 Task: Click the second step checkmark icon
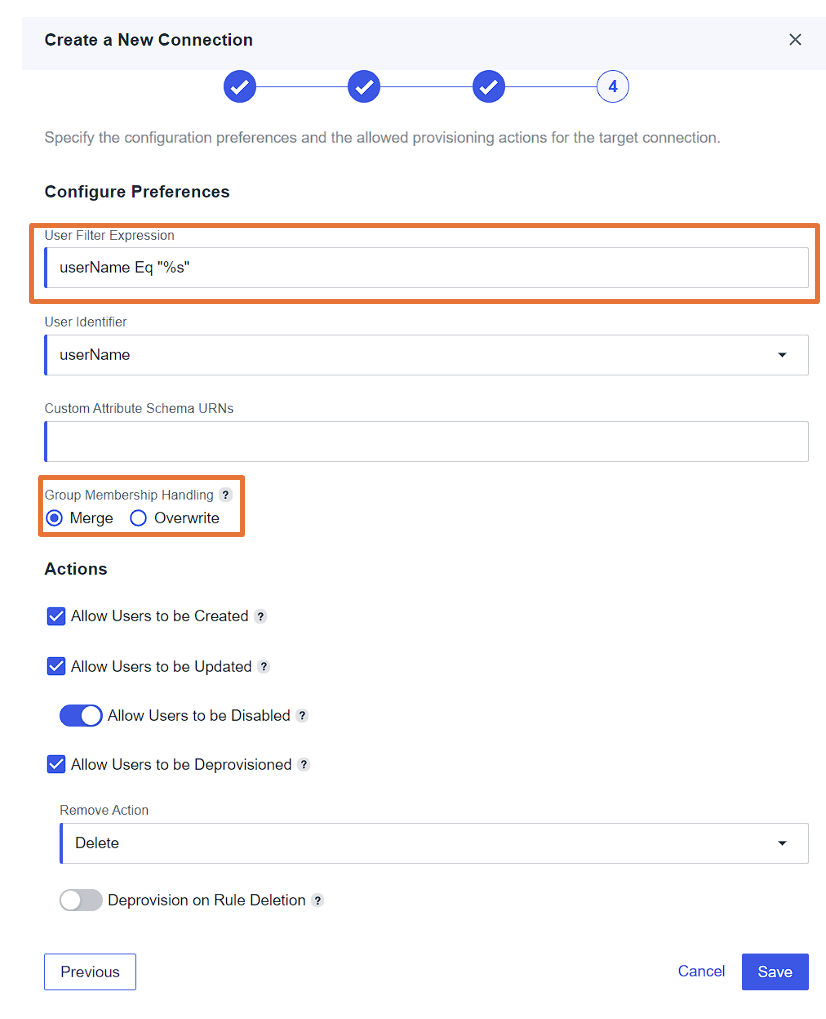click(x=364, y=87)
